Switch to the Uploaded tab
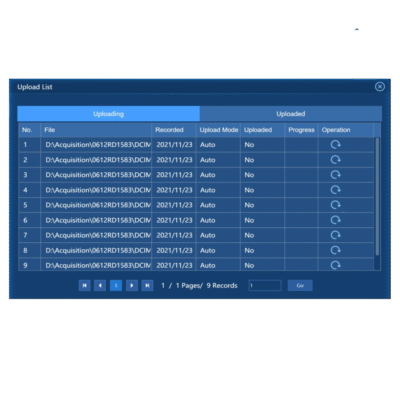This screenshot has height=400, width=400. pos(291,114)
